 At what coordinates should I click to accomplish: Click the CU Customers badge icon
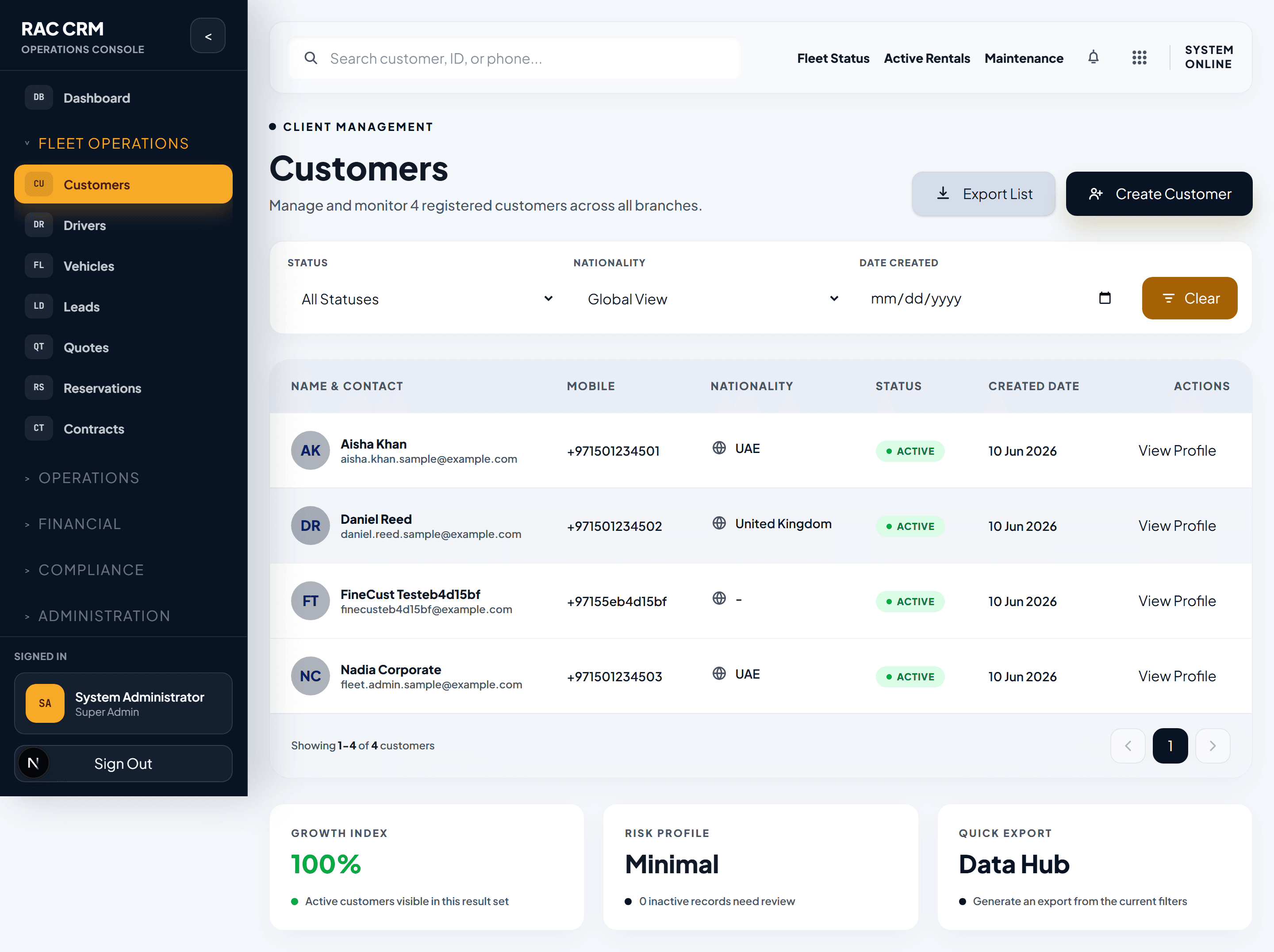pyautogui.click(x=38, y=184)
